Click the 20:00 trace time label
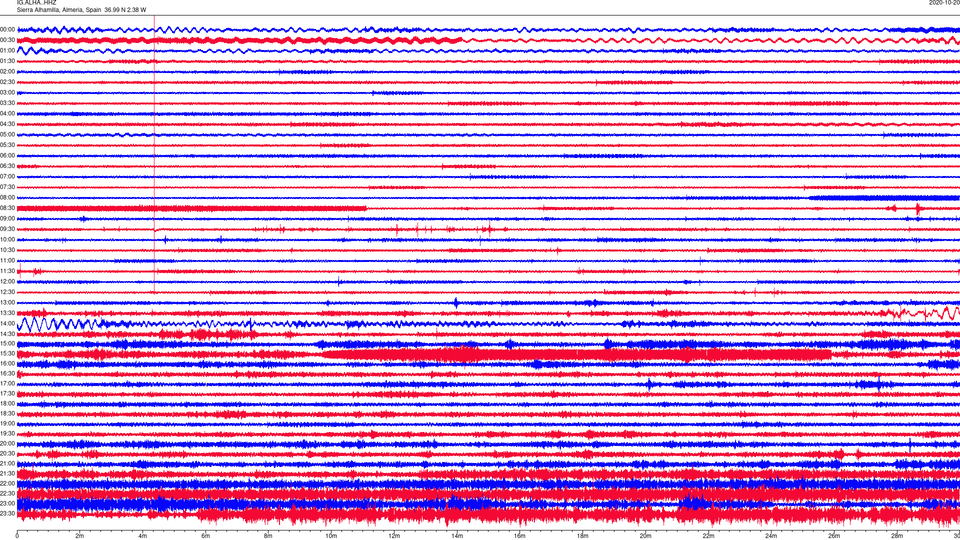Image resolution: width=960 pixels, height=540 pixels. click(8, 443)
